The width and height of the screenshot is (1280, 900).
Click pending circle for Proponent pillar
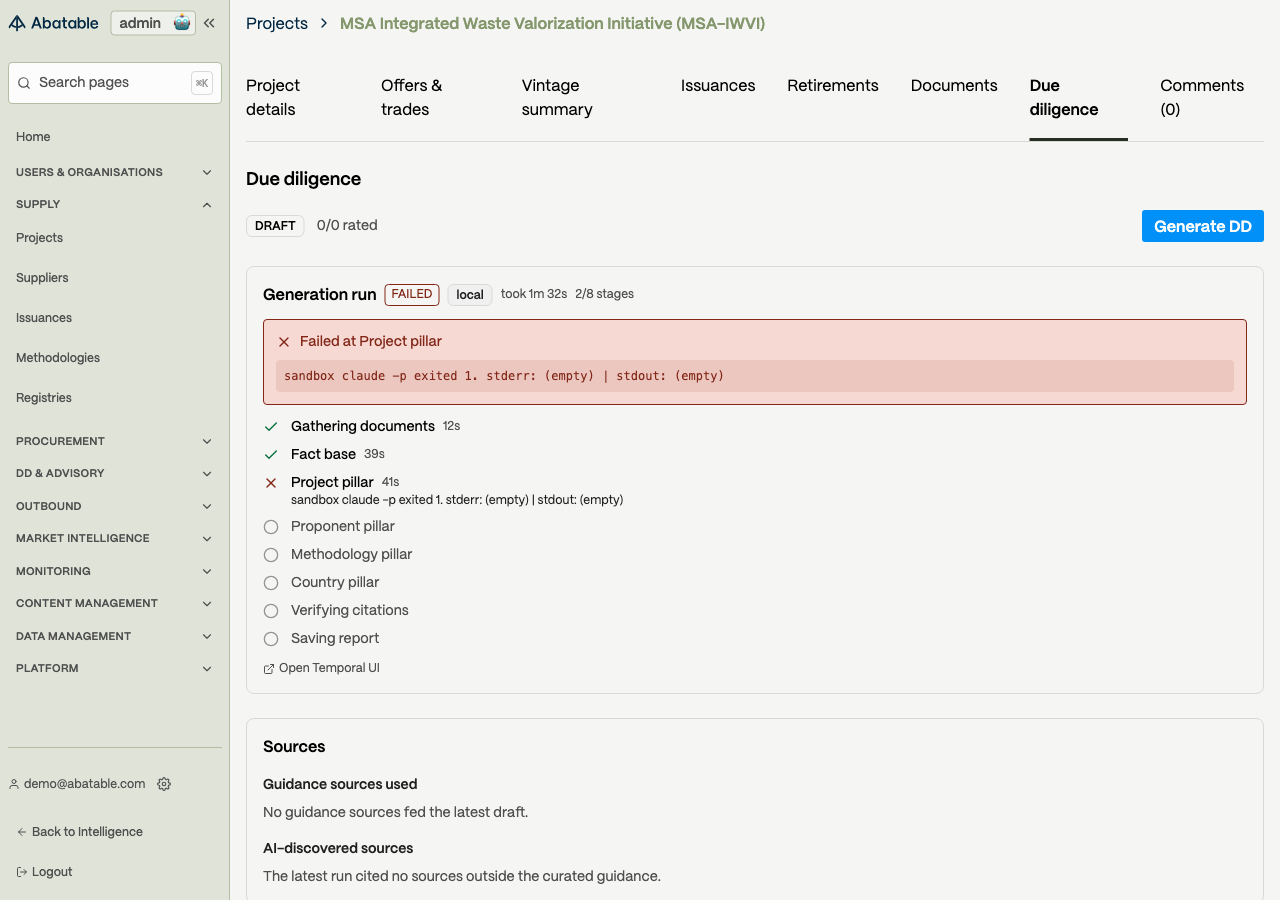point(271,527)
